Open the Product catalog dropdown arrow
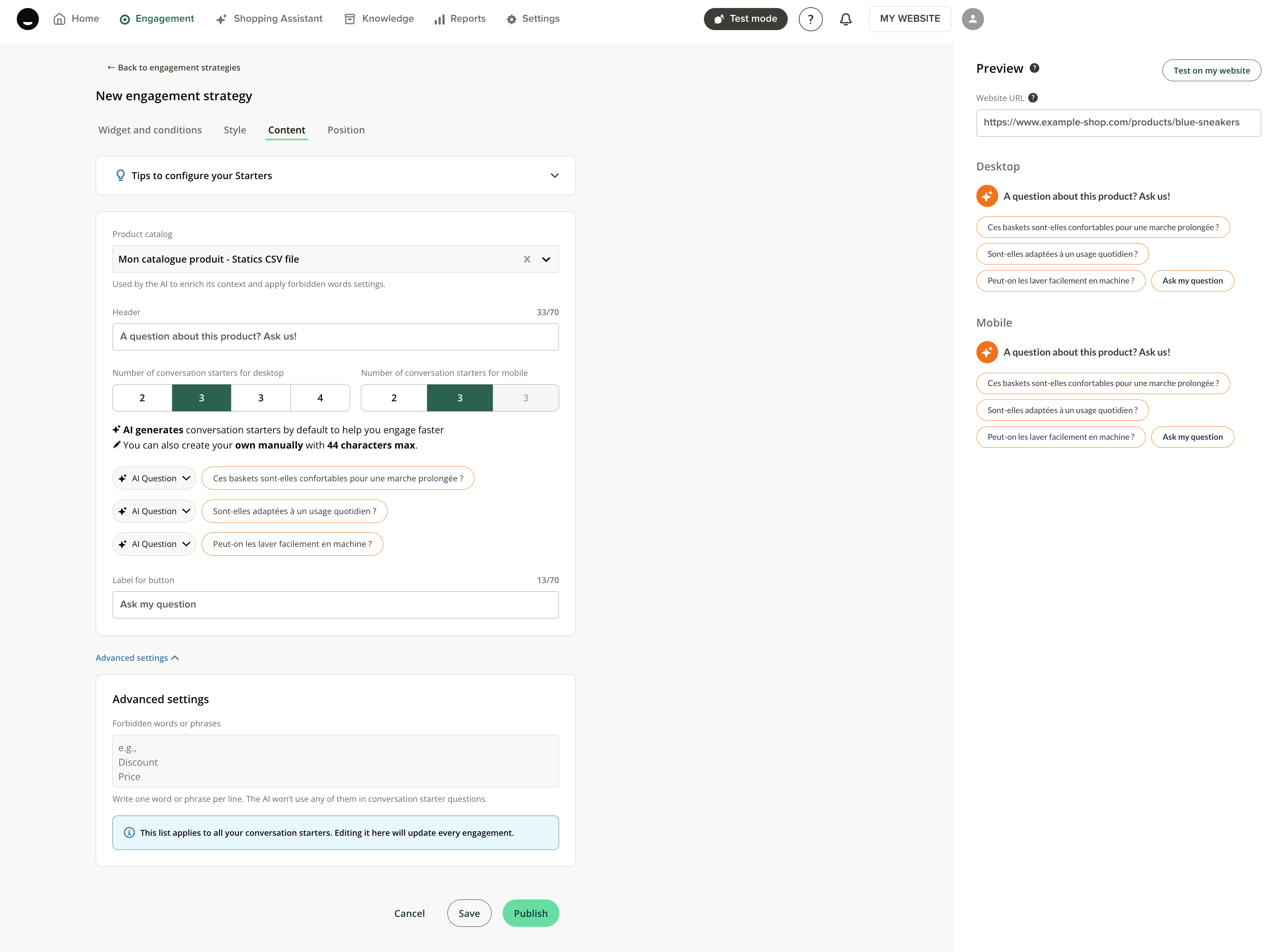Image resolution: width=1279 pixels, height=952 pixels. 546,259
